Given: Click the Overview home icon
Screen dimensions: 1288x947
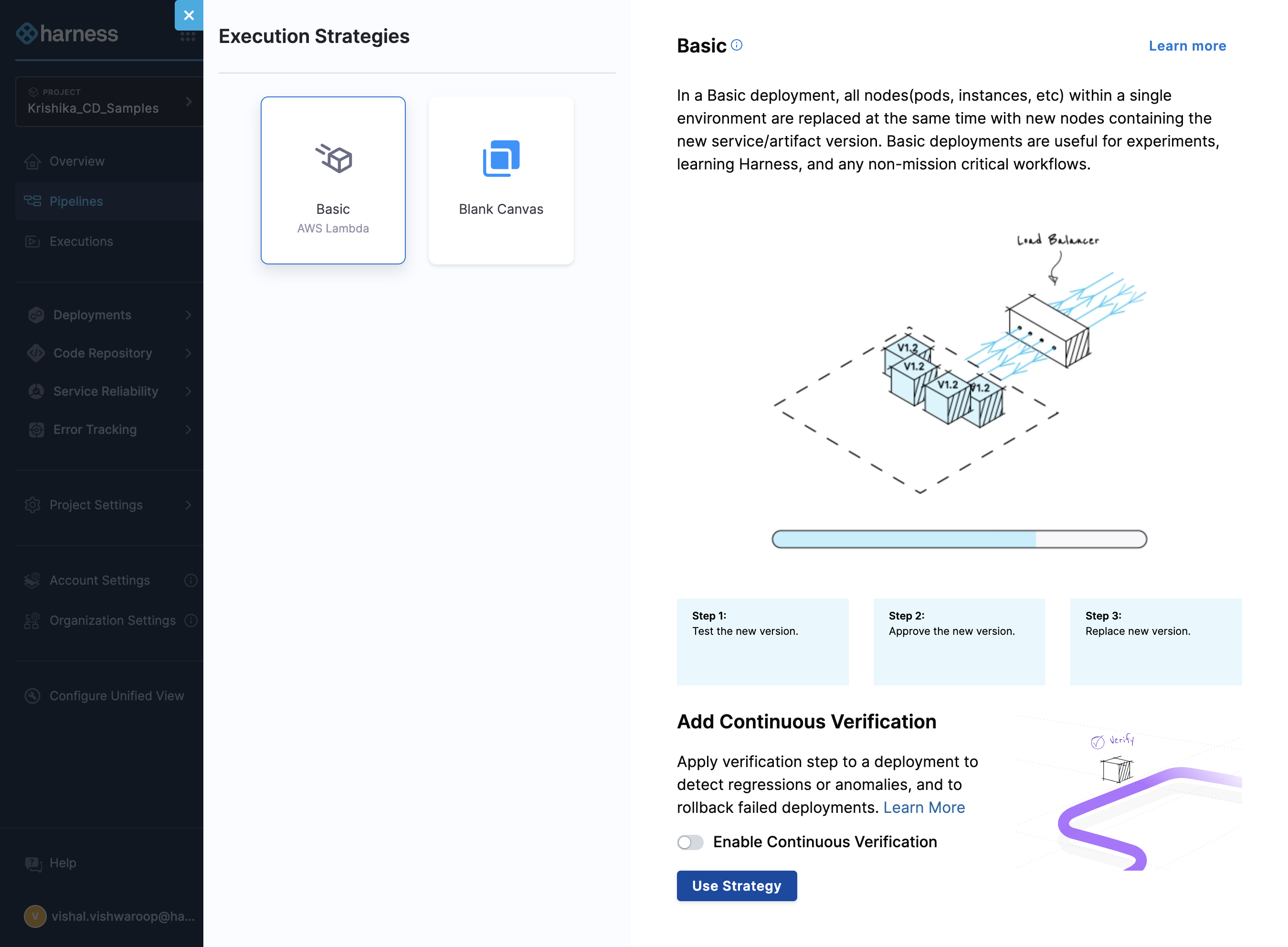Looking at the screenshot, I should 32,162.
